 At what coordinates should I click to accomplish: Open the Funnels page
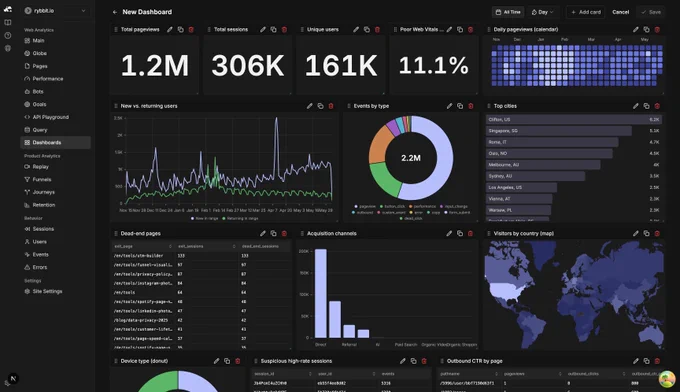(56, 180)
